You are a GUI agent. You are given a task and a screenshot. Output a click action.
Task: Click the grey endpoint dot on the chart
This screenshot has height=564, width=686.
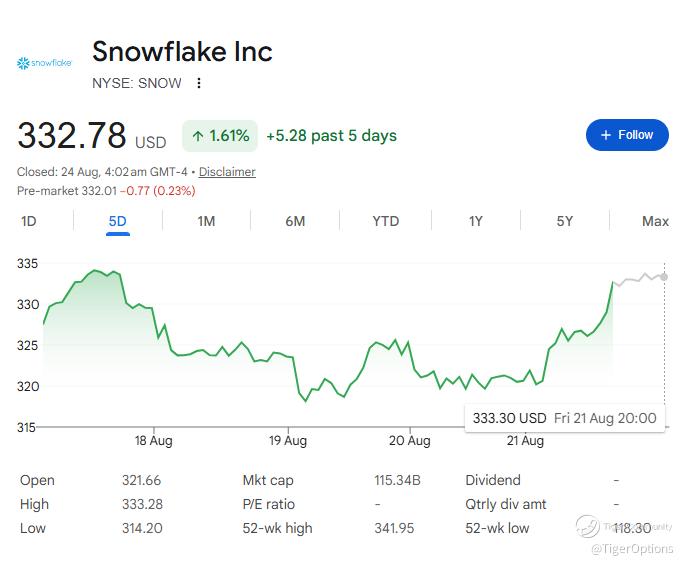tap(664, 277)
